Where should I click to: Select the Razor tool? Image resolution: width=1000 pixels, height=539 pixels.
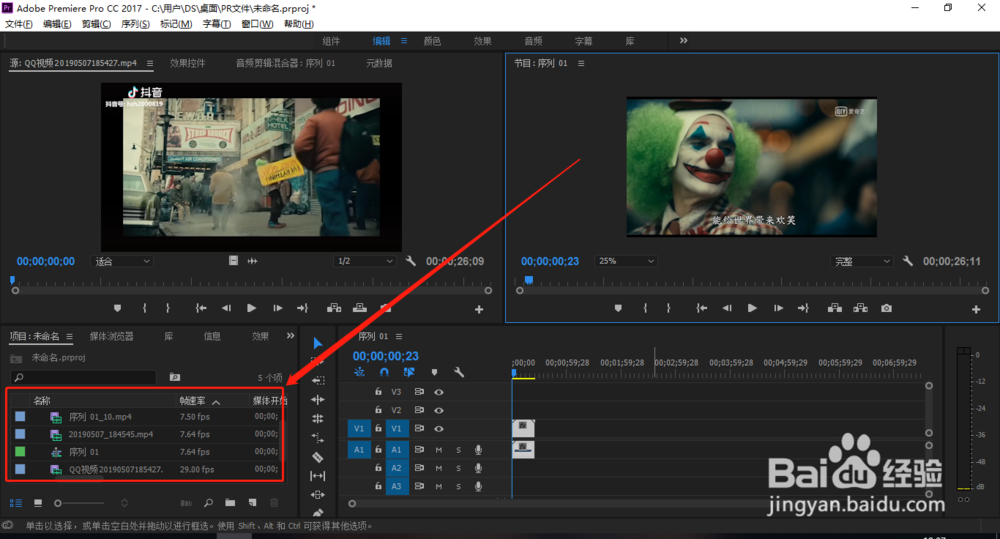pyautogui.click(x=318, y=457)
